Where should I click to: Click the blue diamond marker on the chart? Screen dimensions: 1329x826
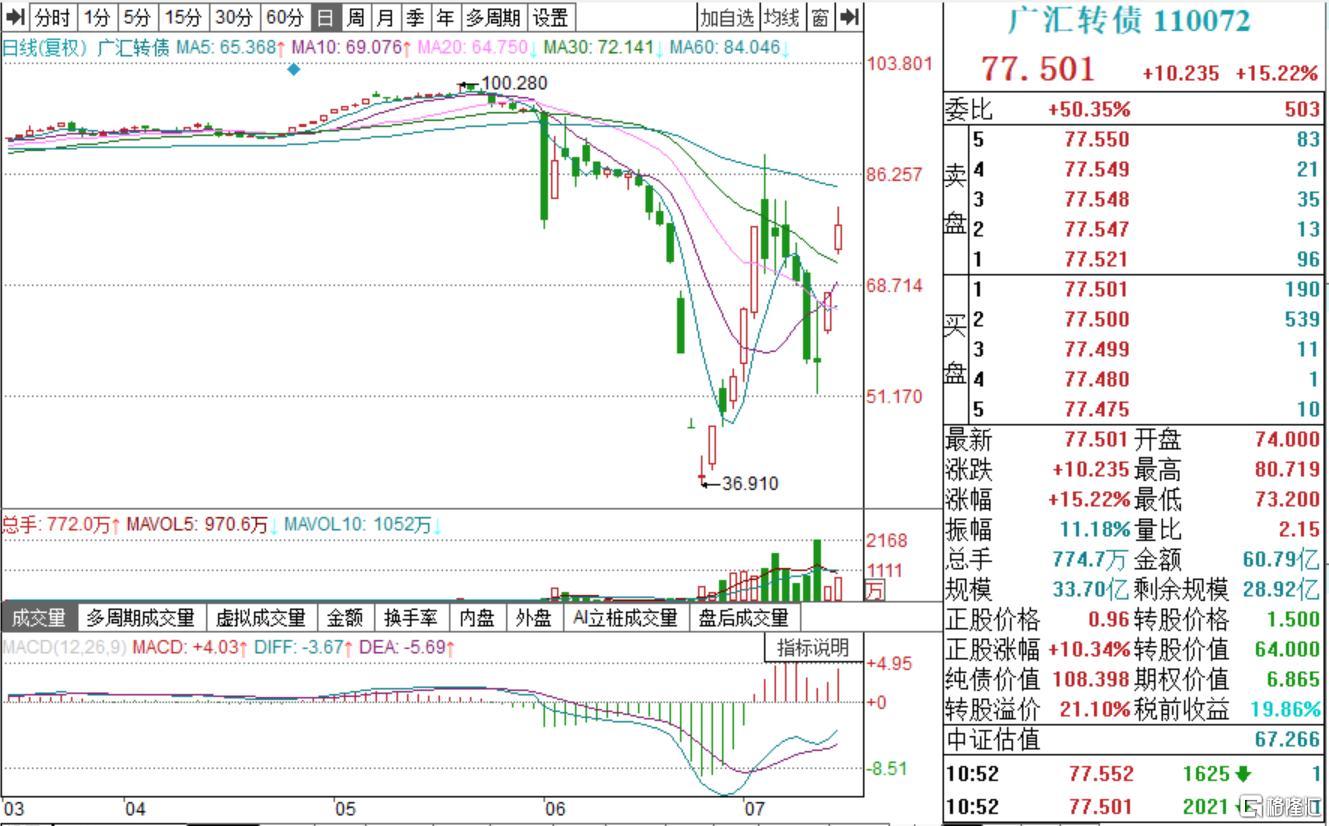pos(294,69)
